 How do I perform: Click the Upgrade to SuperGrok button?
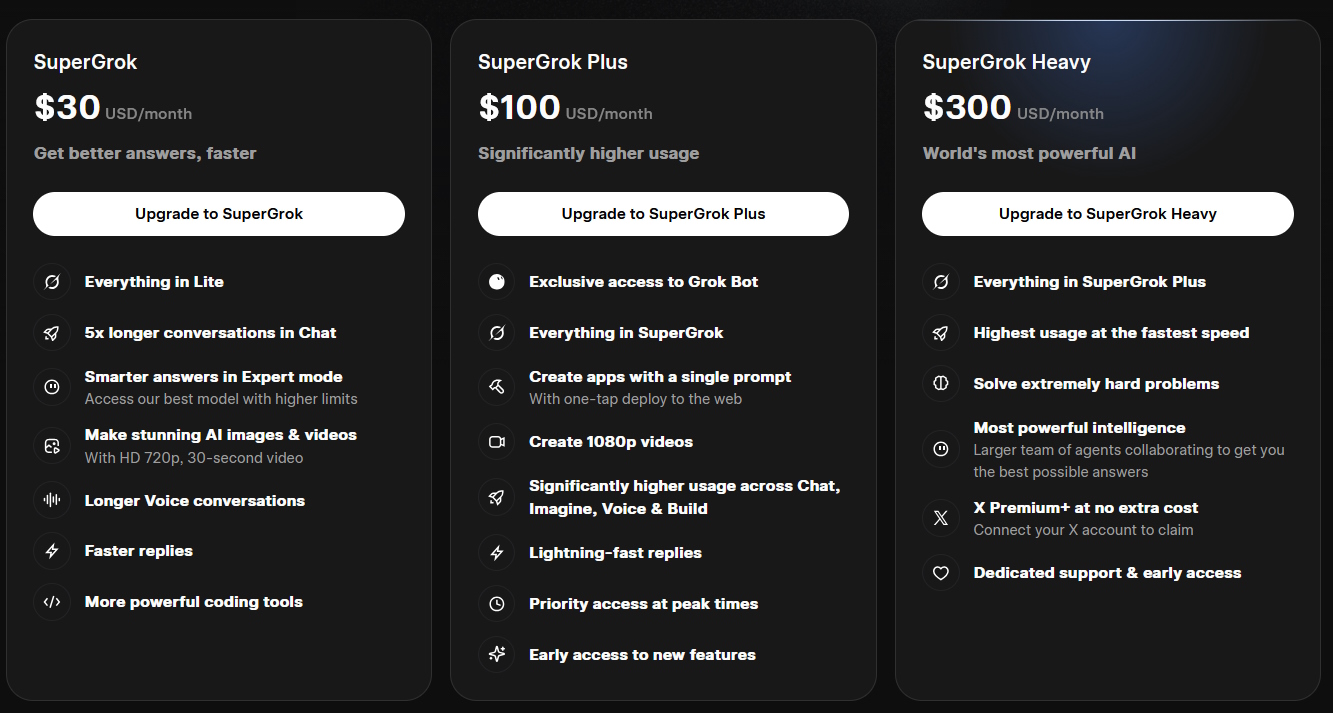tap(219, 214)
